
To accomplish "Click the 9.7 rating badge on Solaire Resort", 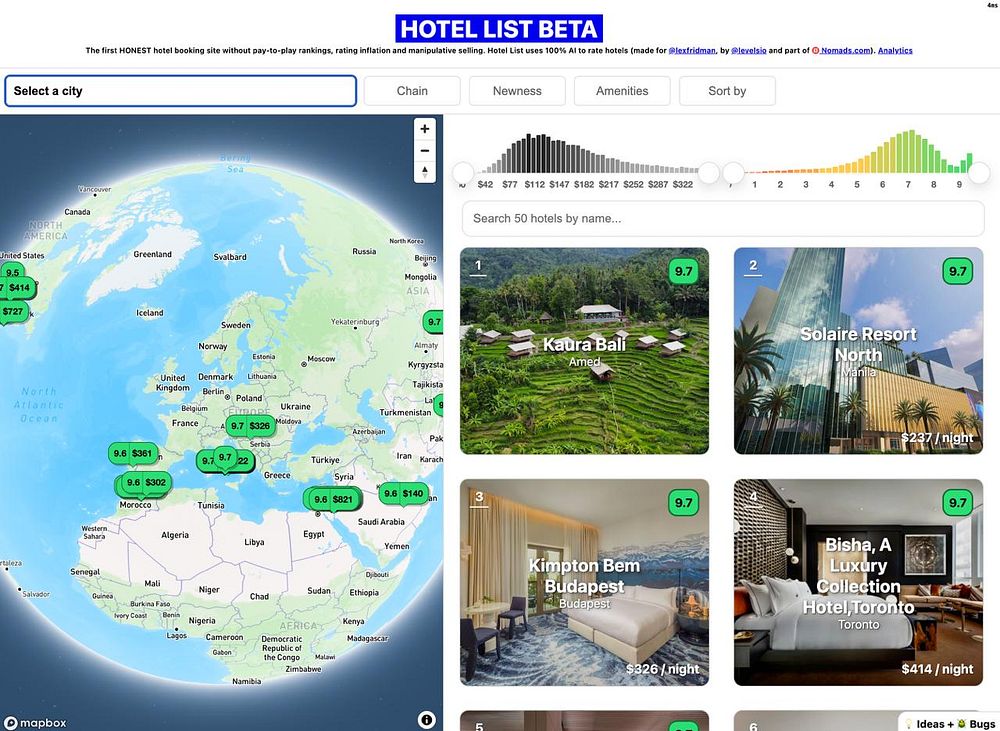I will tap(957, 271).
